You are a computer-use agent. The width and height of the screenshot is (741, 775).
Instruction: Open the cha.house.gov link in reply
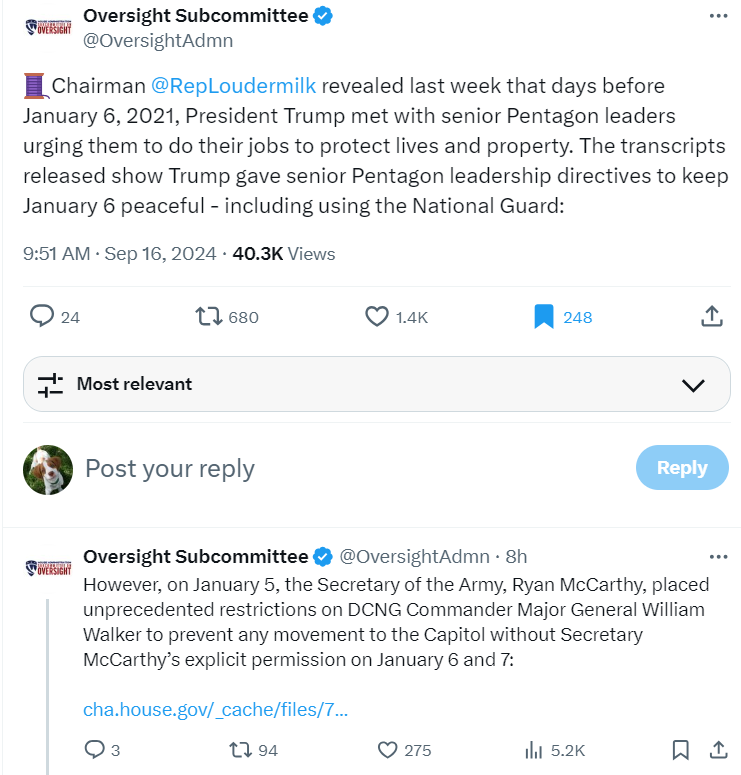click(215, 710)
